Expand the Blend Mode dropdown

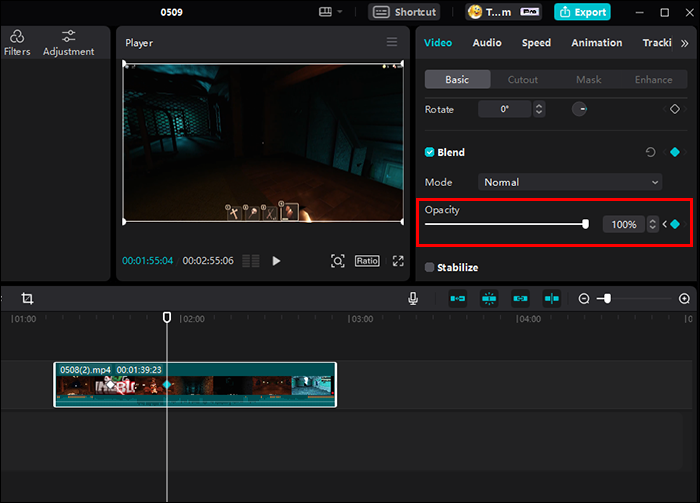click(x=570, y=182)
